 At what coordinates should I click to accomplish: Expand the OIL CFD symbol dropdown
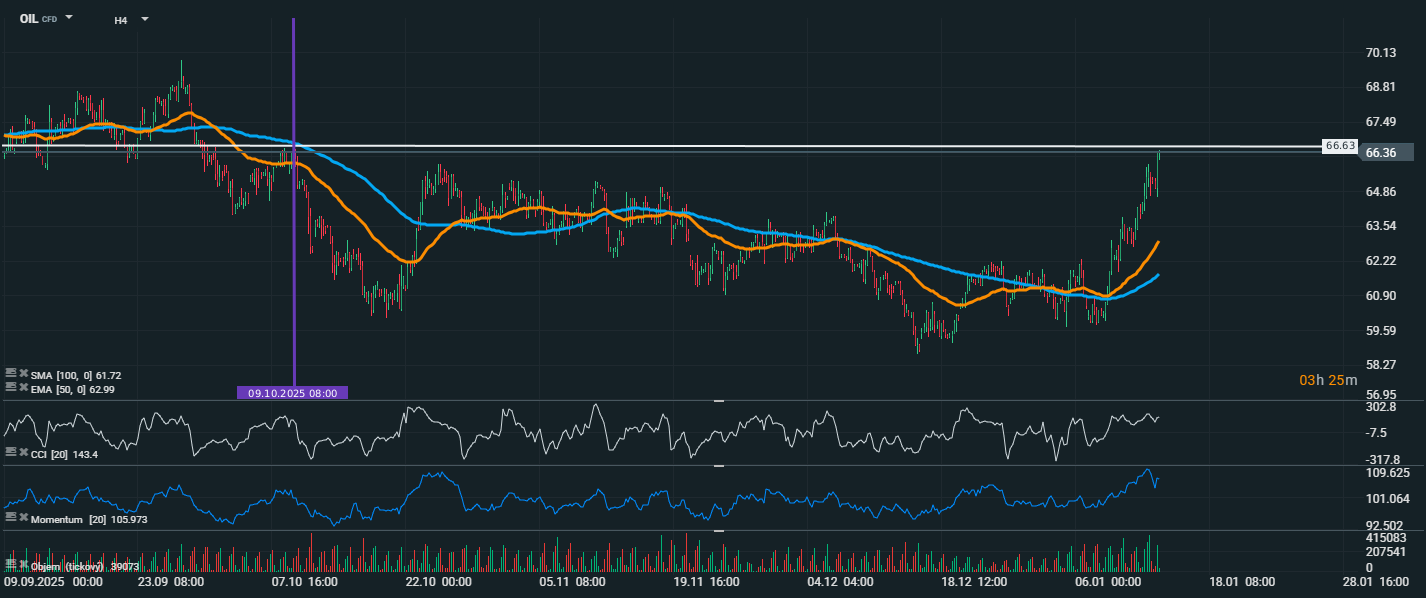(69, 18)
